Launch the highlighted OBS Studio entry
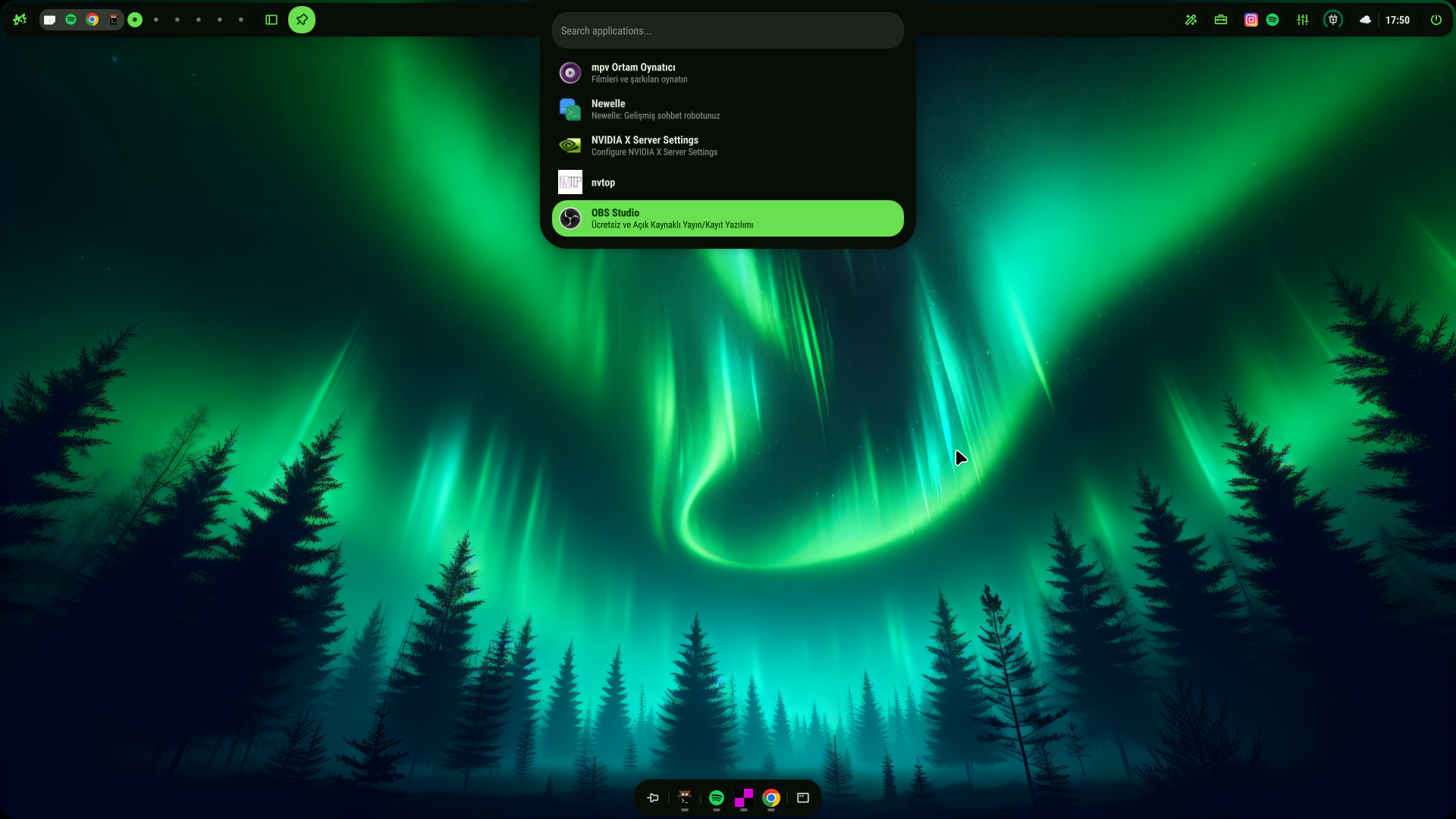The image size is (1456, 819). 726,218
